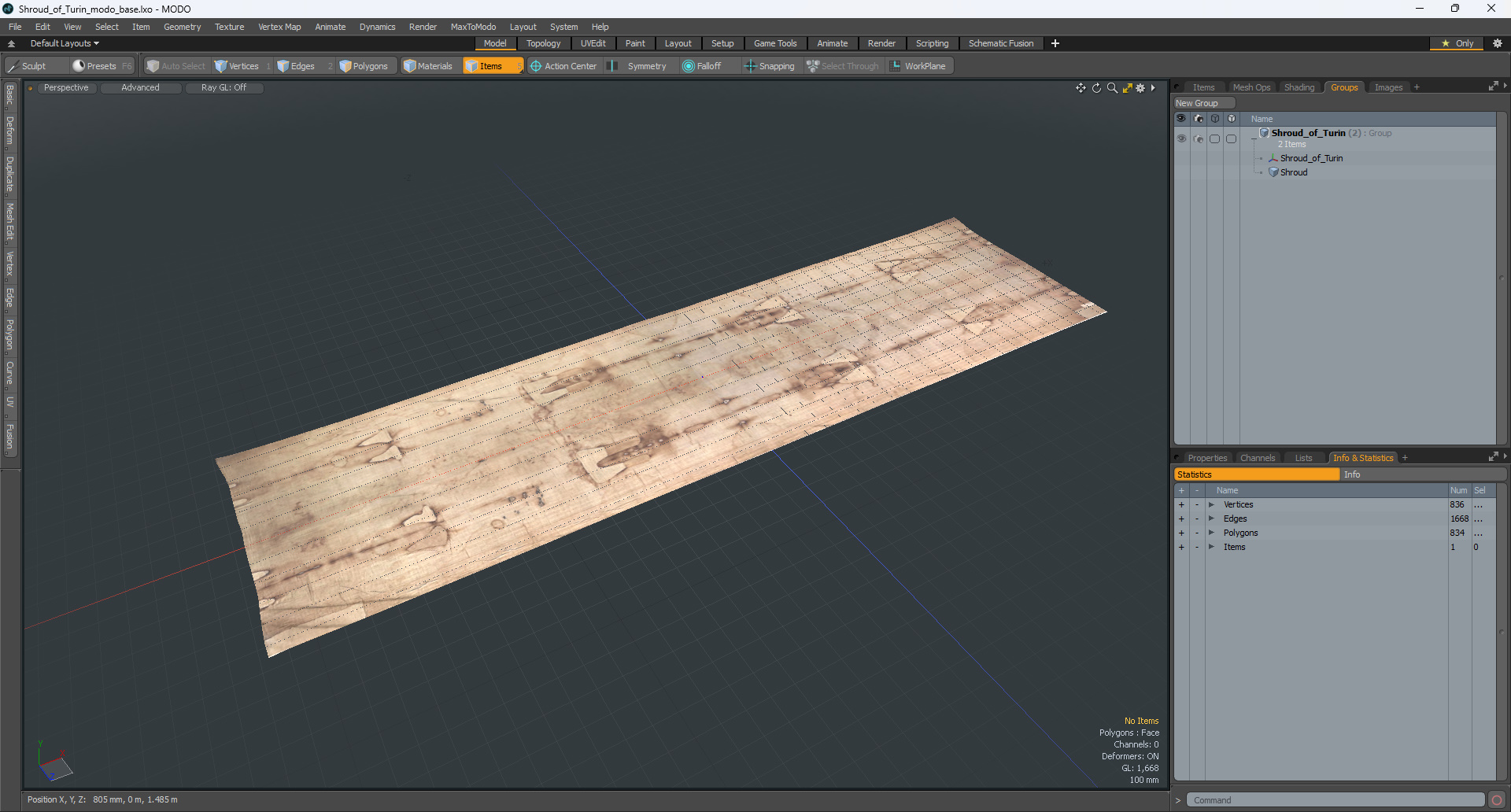The height and width of the screenshot is (812, 1511).
Task: Click the command record button
Action: 1497,800
